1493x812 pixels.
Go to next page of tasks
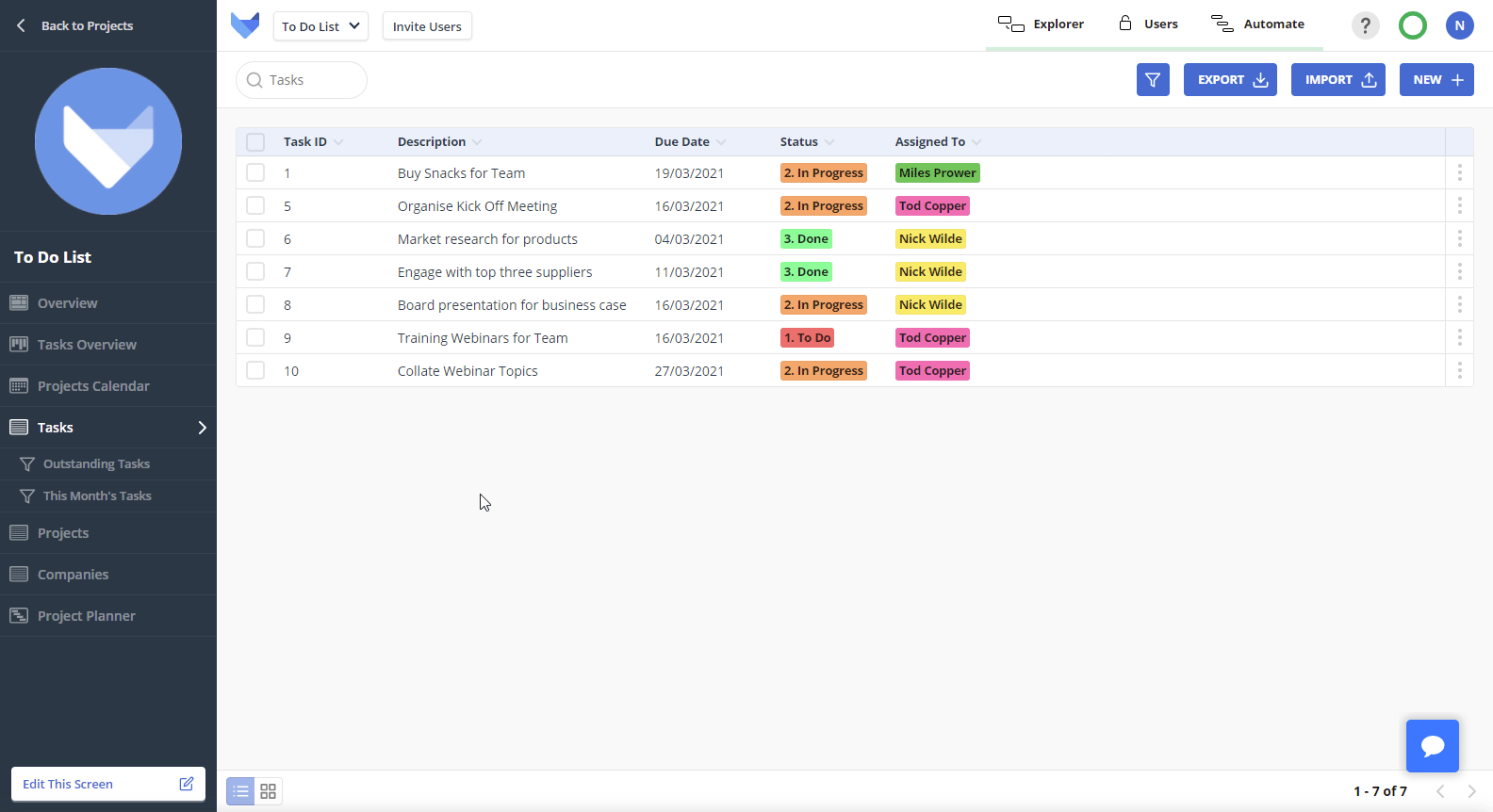[x=1471, y=791]
